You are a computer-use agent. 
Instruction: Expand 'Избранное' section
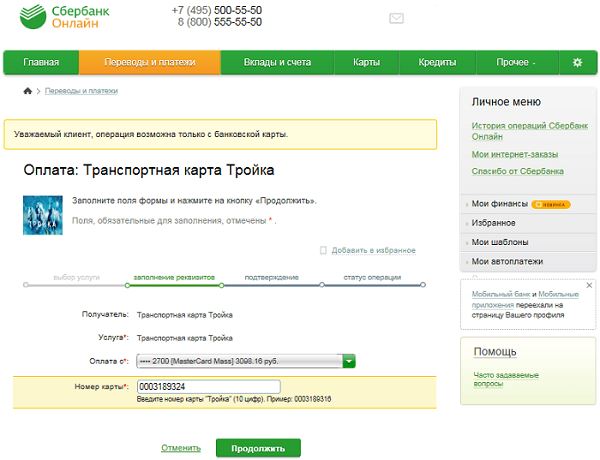pyautogui.click(x=494, y=223)
